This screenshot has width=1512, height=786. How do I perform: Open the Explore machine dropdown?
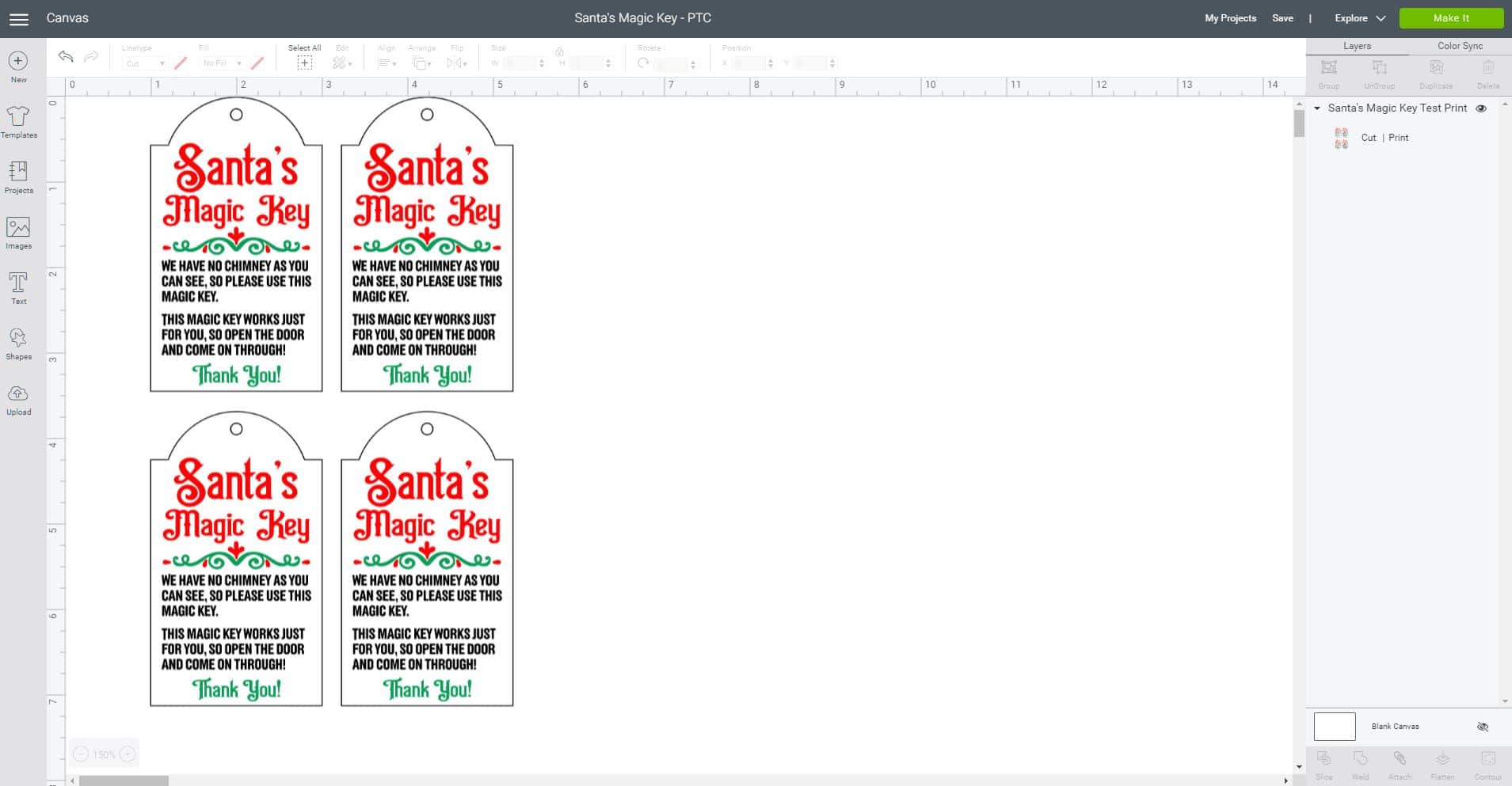pyautogui.click(x=1360, y=18)
